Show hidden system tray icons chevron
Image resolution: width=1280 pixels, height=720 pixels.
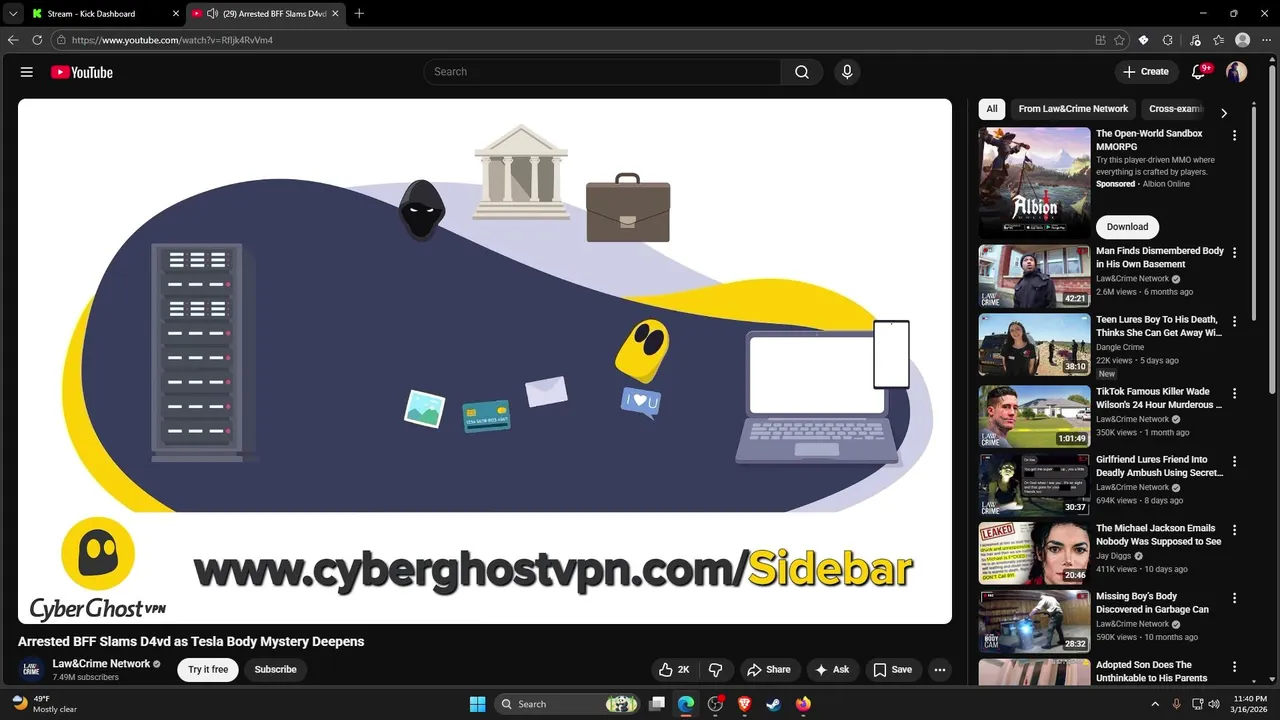tap(1156, 704)
